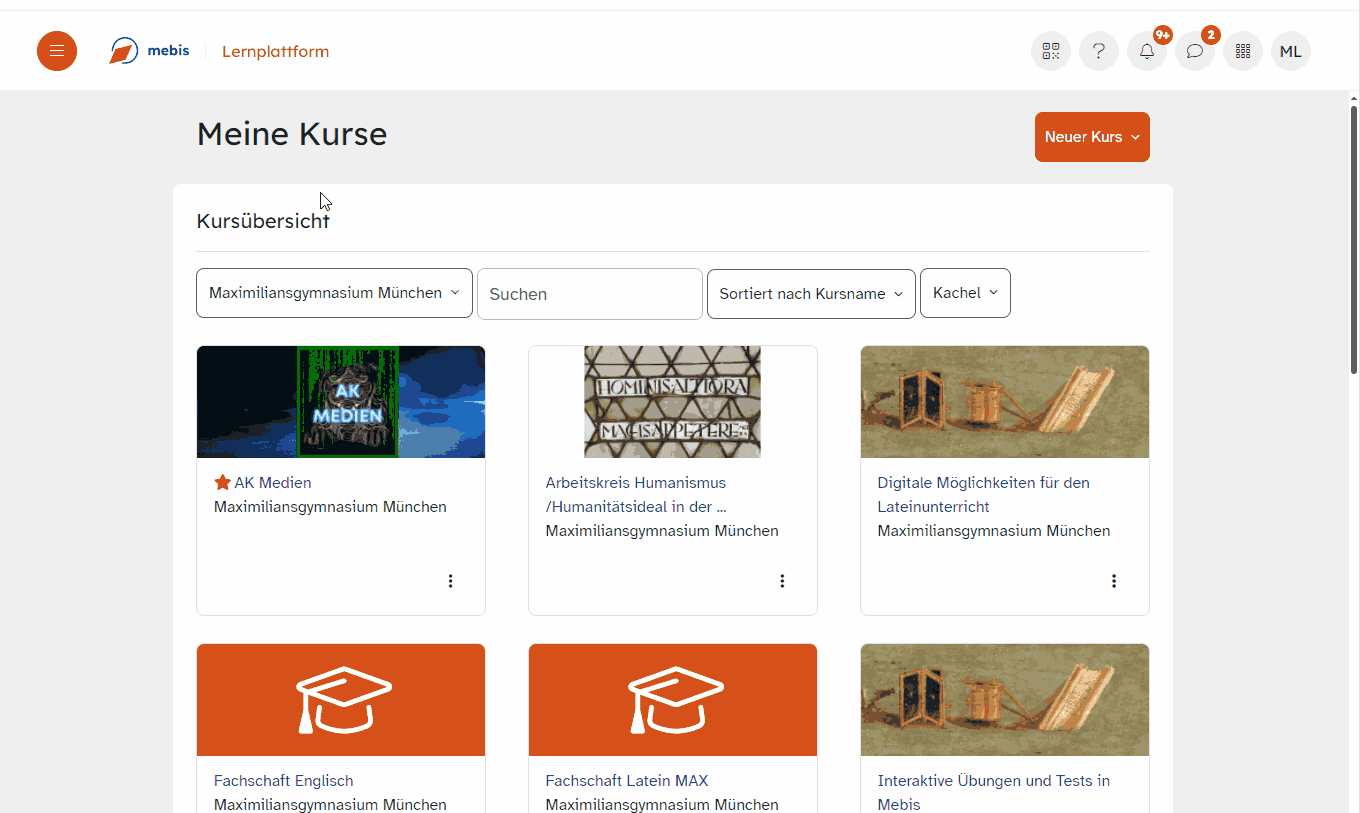Click graduation cap image of Fachschaft Latein MAX
The image size is (1360, 813).
tap(673, 700)
